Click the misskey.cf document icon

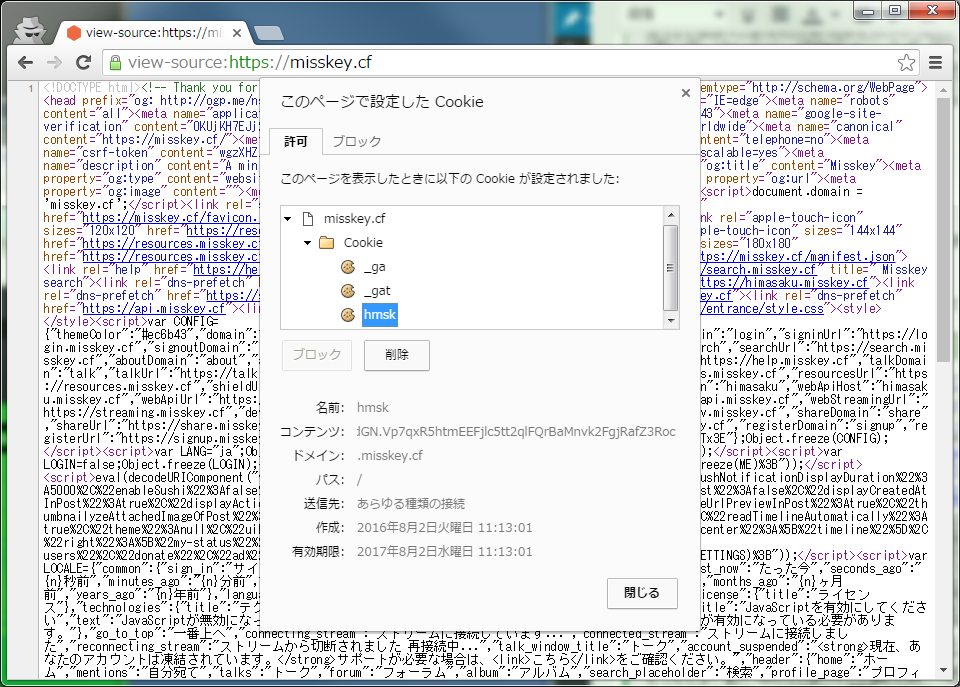307,219
